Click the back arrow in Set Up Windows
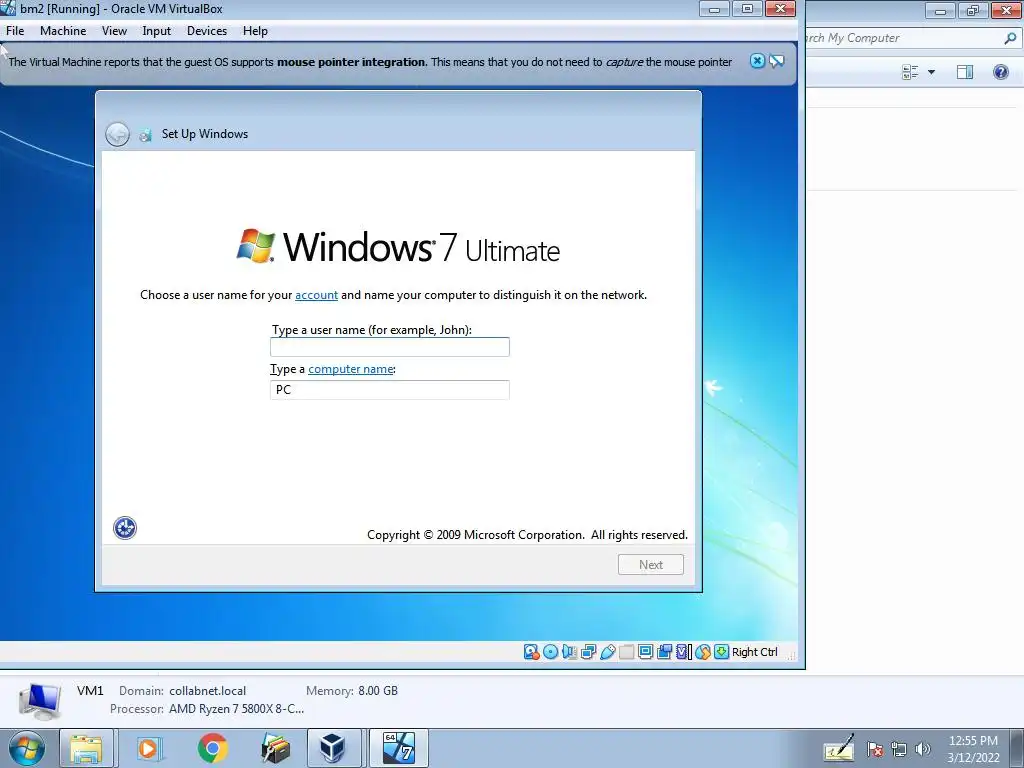The image size is (1024, 768). pos(118,135)
